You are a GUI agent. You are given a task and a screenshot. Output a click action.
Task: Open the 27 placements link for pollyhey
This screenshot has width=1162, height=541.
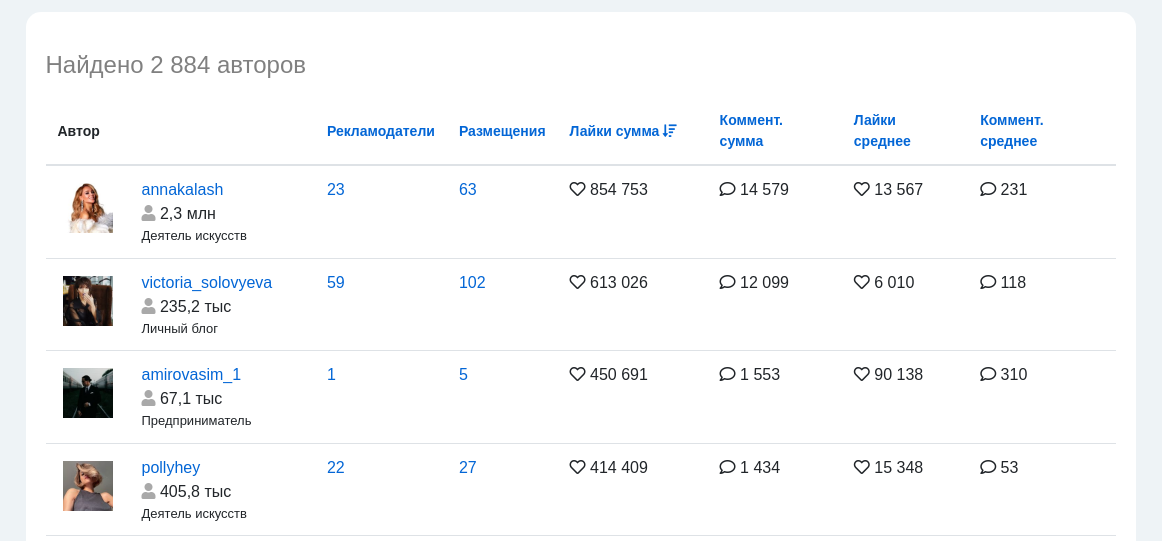468,467
